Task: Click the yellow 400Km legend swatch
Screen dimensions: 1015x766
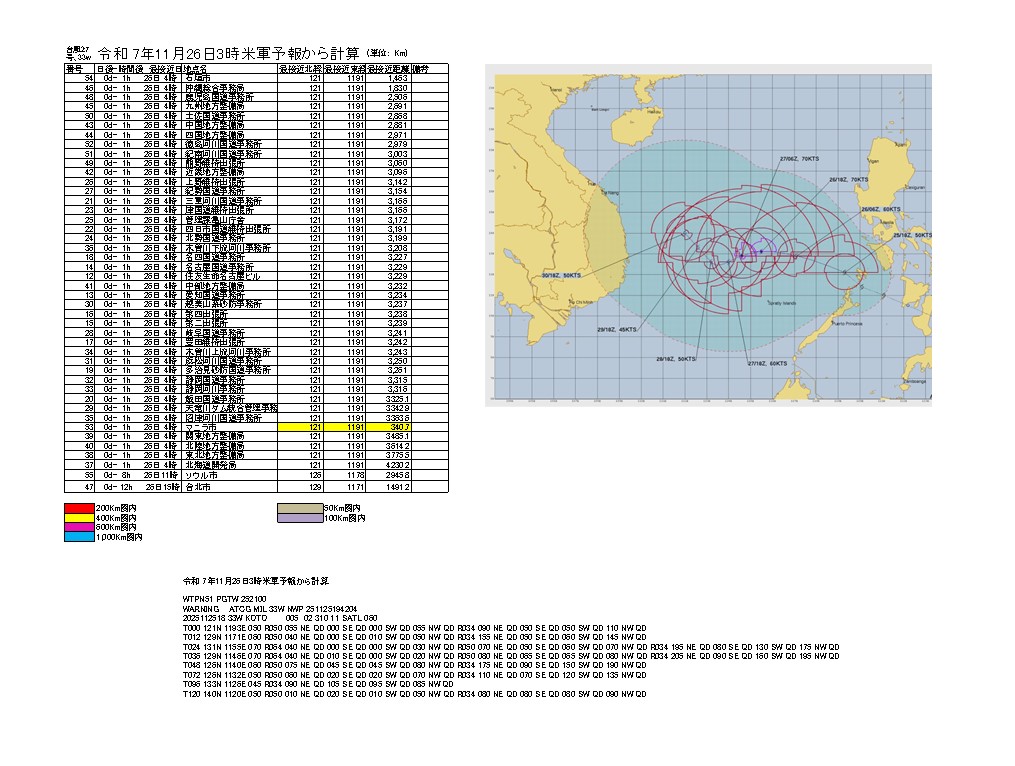Action: click(80, 518)
